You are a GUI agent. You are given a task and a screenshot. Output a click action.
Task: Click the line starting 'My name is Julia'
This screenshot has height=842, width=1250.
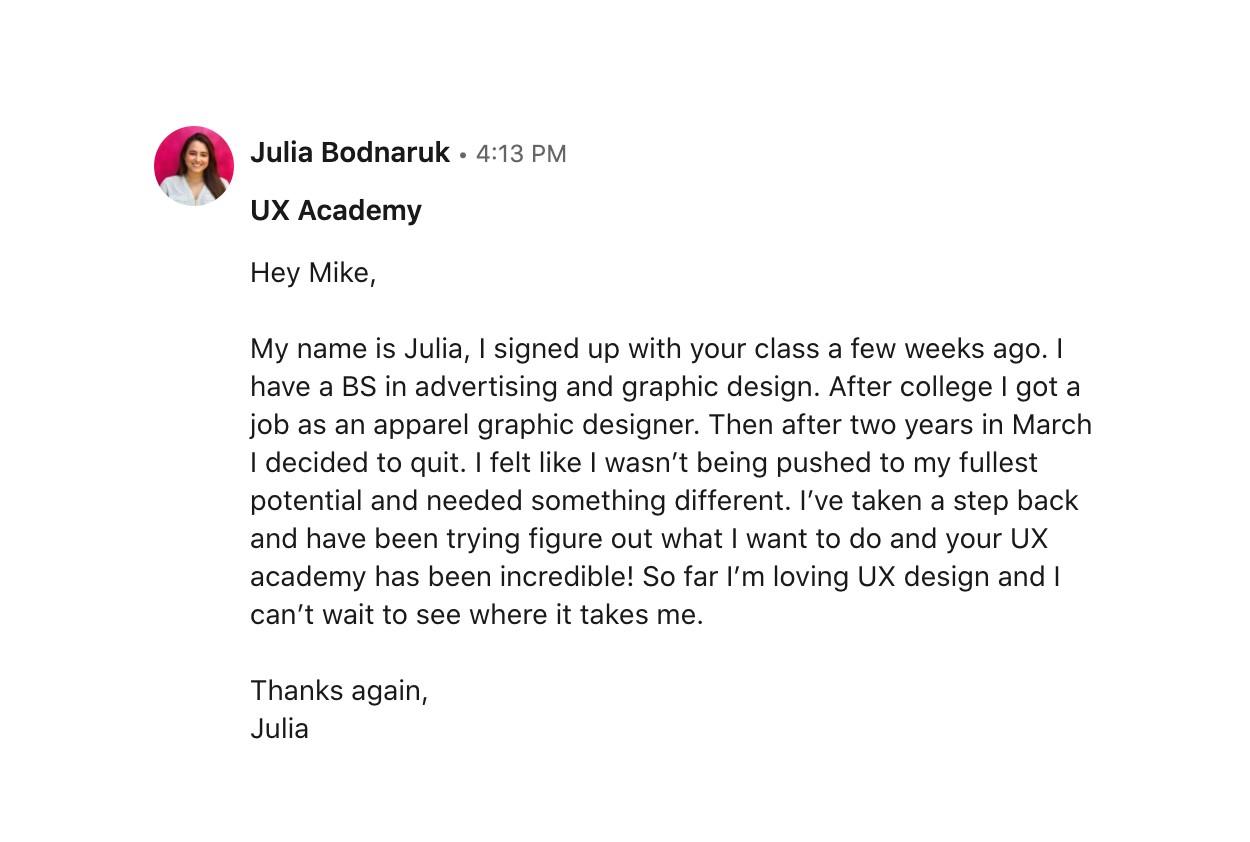657,350
